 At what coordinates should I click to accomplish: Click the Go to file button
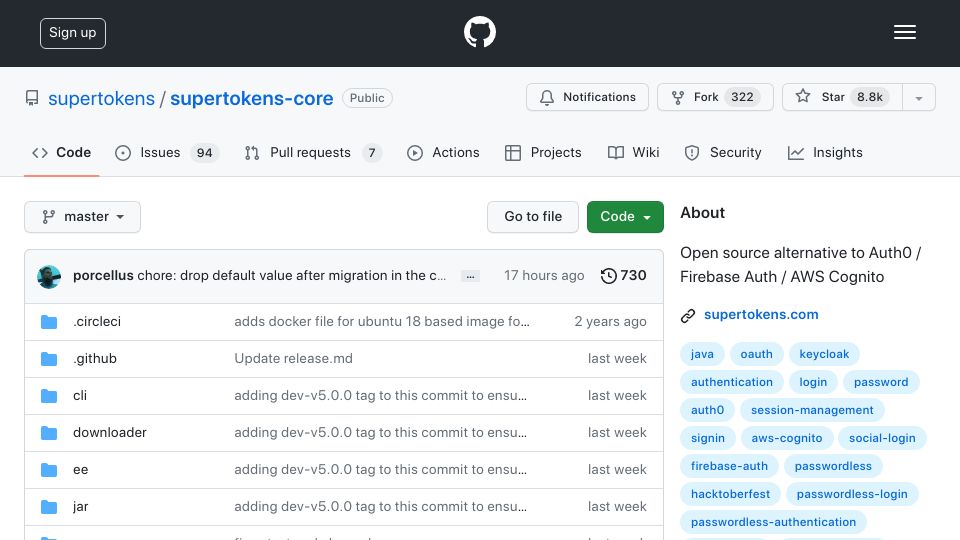click(533, 217)
